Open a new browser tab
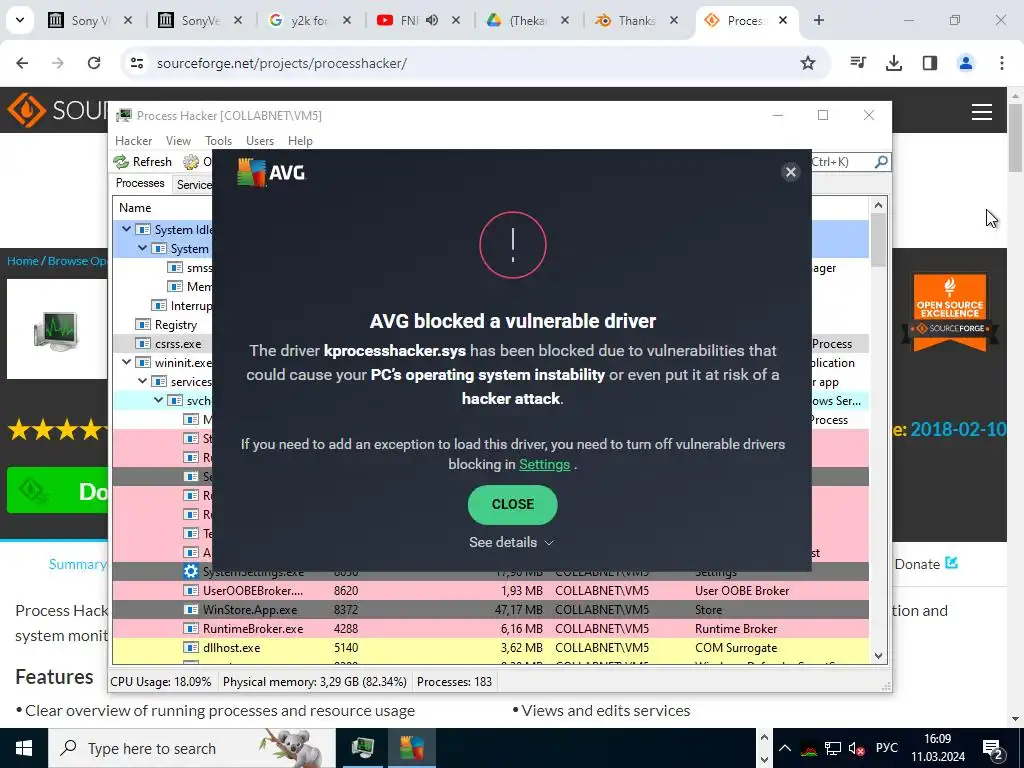 (x=818, y=20)
